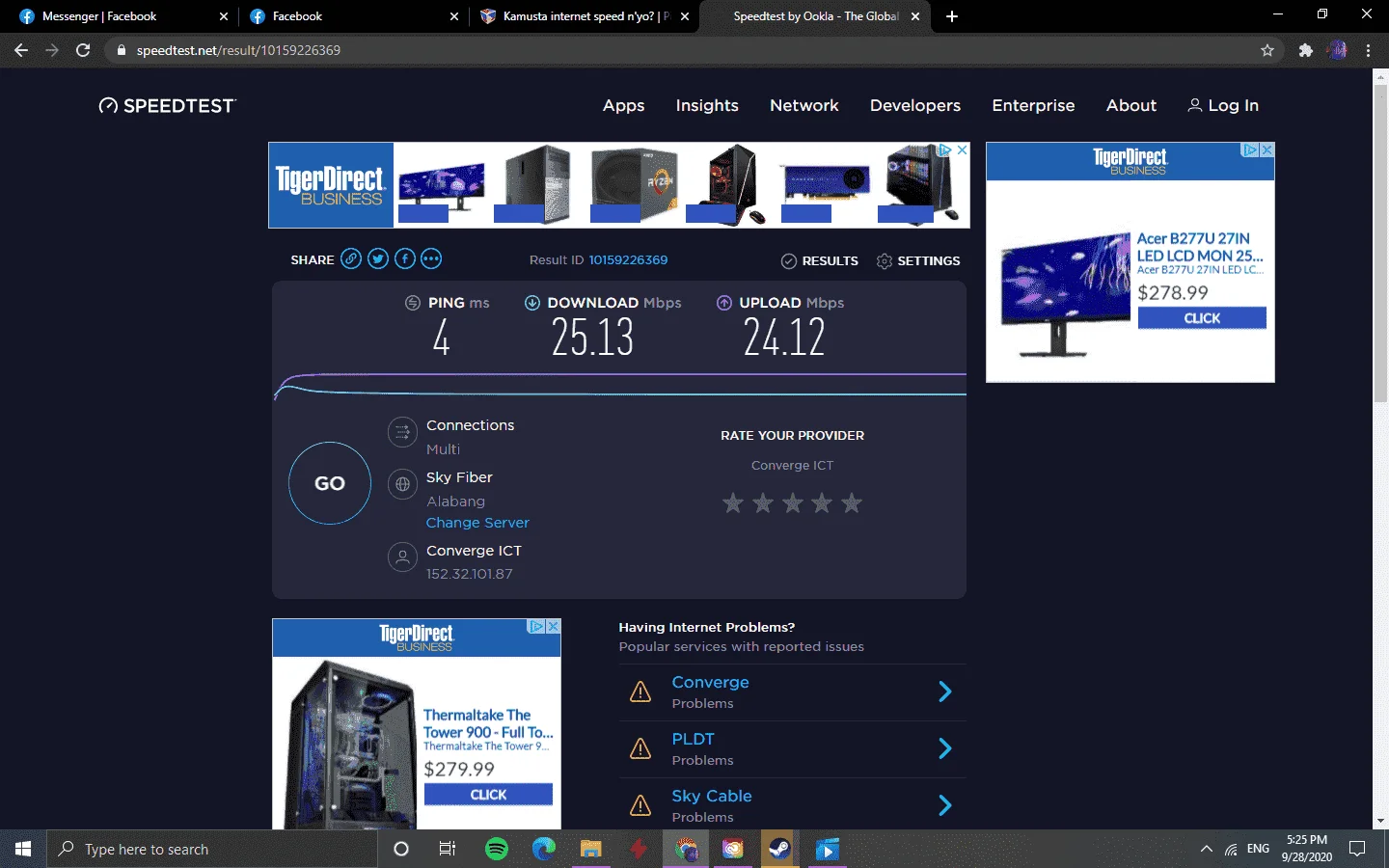Click the Speedtest logo
This screenshot has height=868, width=1389.
(168, 105)
